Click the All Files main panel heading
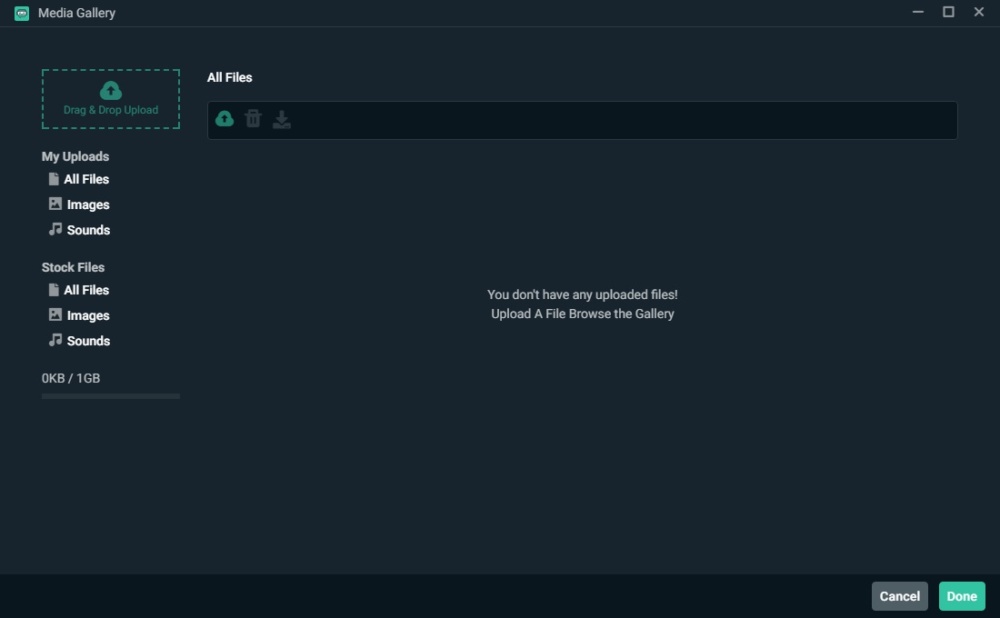The height and width of the screenshot is (618, 1000). point(230,78)
